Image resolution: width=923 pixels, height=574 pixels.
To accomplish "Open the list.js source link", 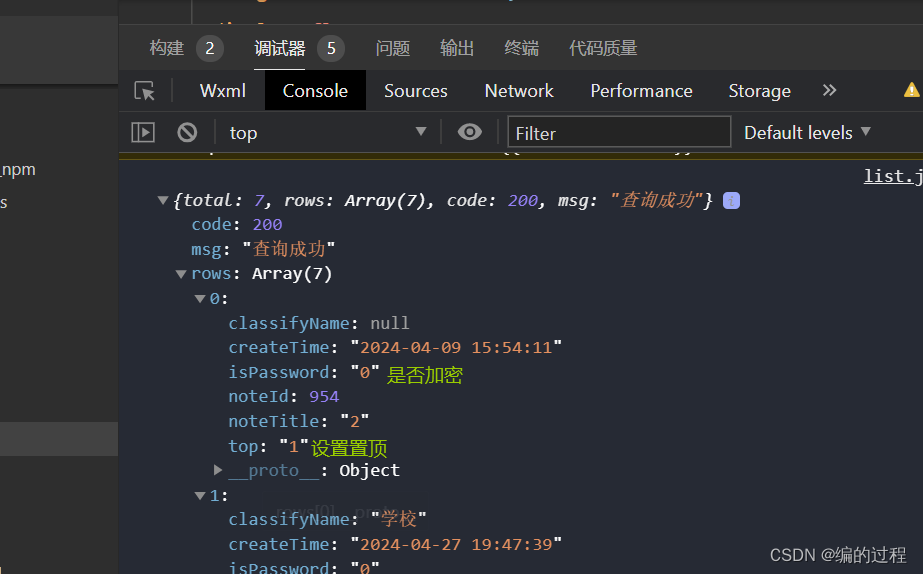I will pyautogui.click(x=892, y=176).
